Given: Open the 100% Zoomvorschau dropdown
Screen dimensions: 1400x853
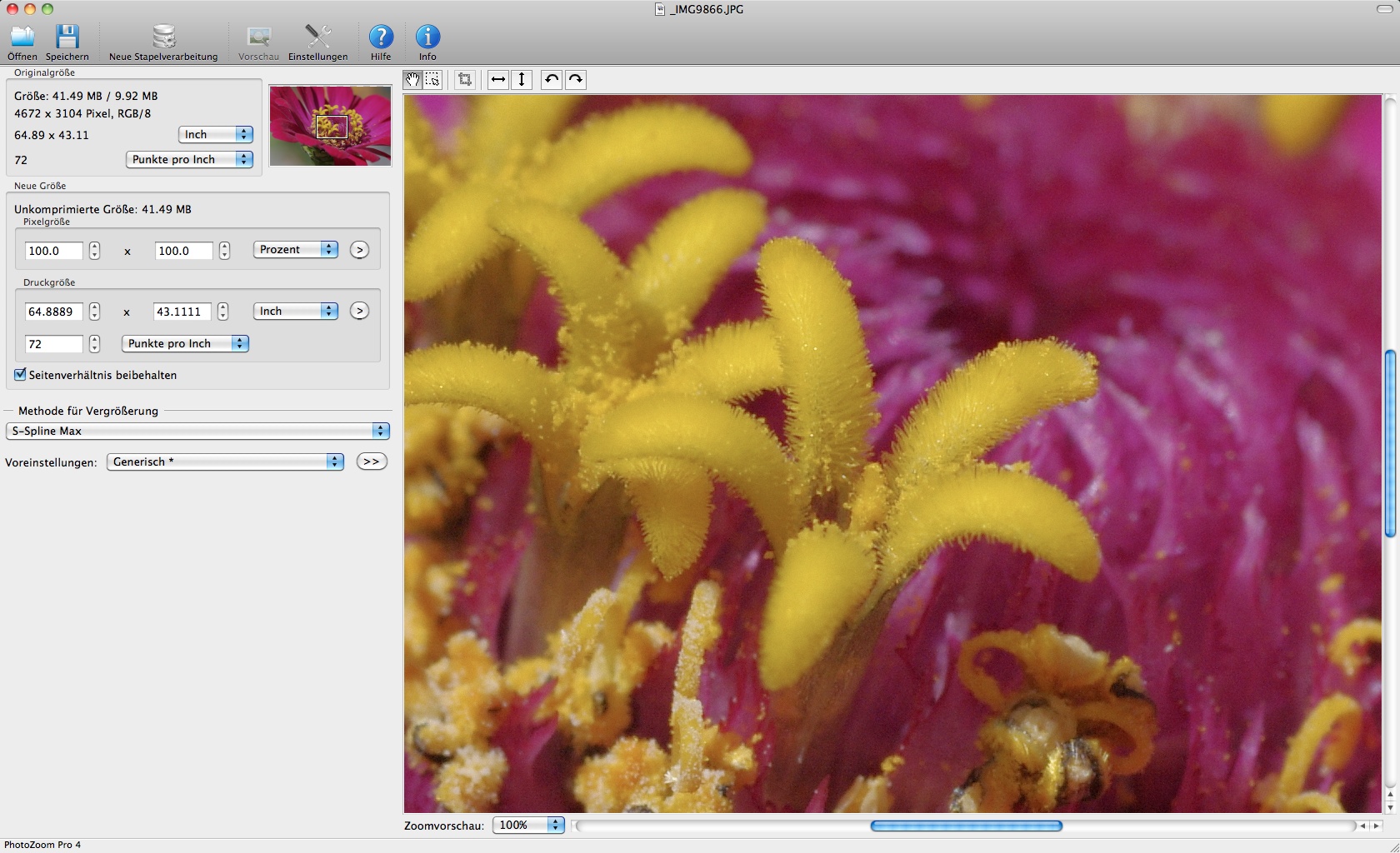Looking at the screenshot, I should pyautogui.click(x=528, y=825).
